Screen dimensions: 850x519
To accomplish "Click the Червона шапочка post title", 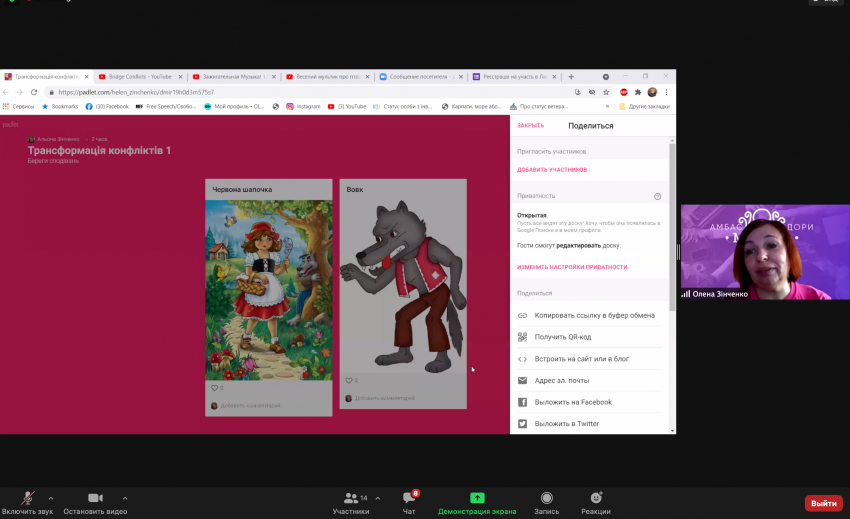I will pyautogui.click(x=242, y=189).
